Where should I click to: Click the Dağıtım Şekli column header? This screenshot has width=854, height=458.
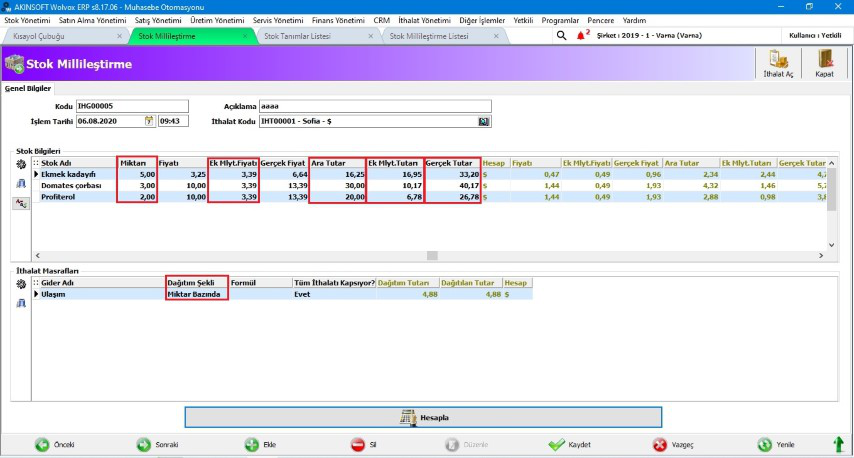click(197, 283)
